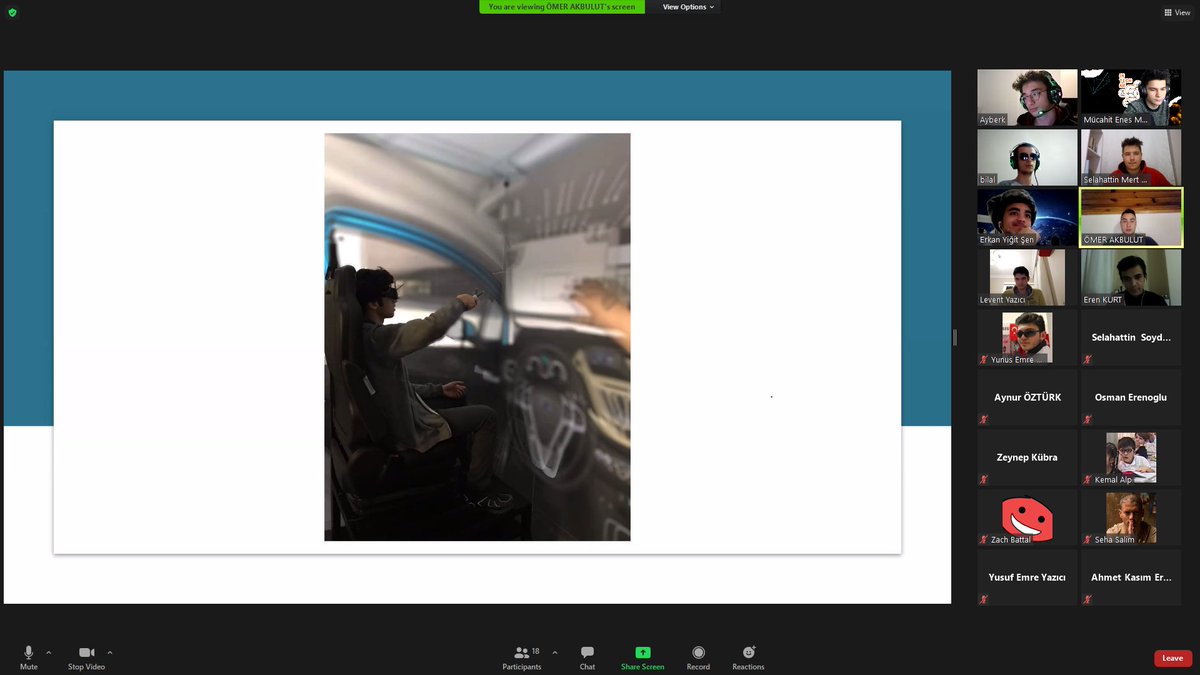Screen dimensions: 1200x675
Task: Mute the microphone
Action: tap(28, 657)
